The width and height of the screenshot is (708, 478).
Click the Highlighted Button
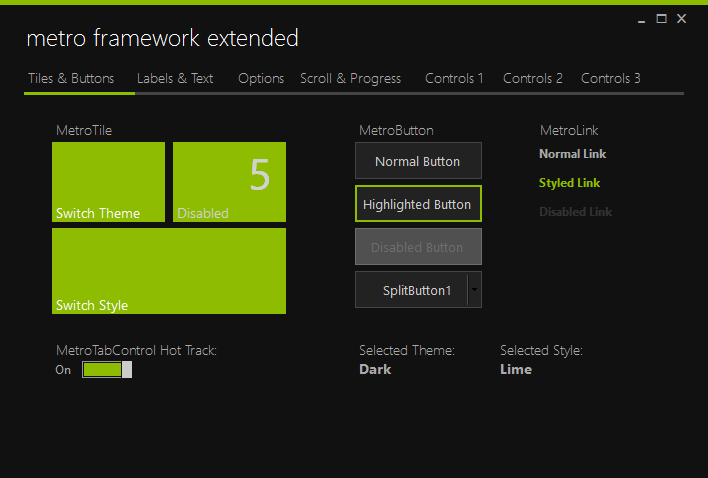click(x=418, y=204)
